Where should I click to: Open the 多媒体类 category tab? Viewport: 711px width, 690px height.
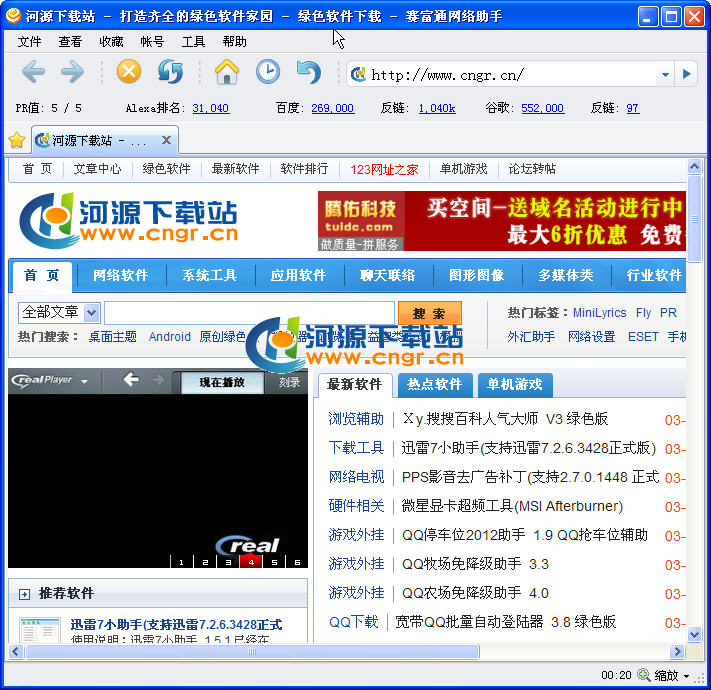coord(565,275)
